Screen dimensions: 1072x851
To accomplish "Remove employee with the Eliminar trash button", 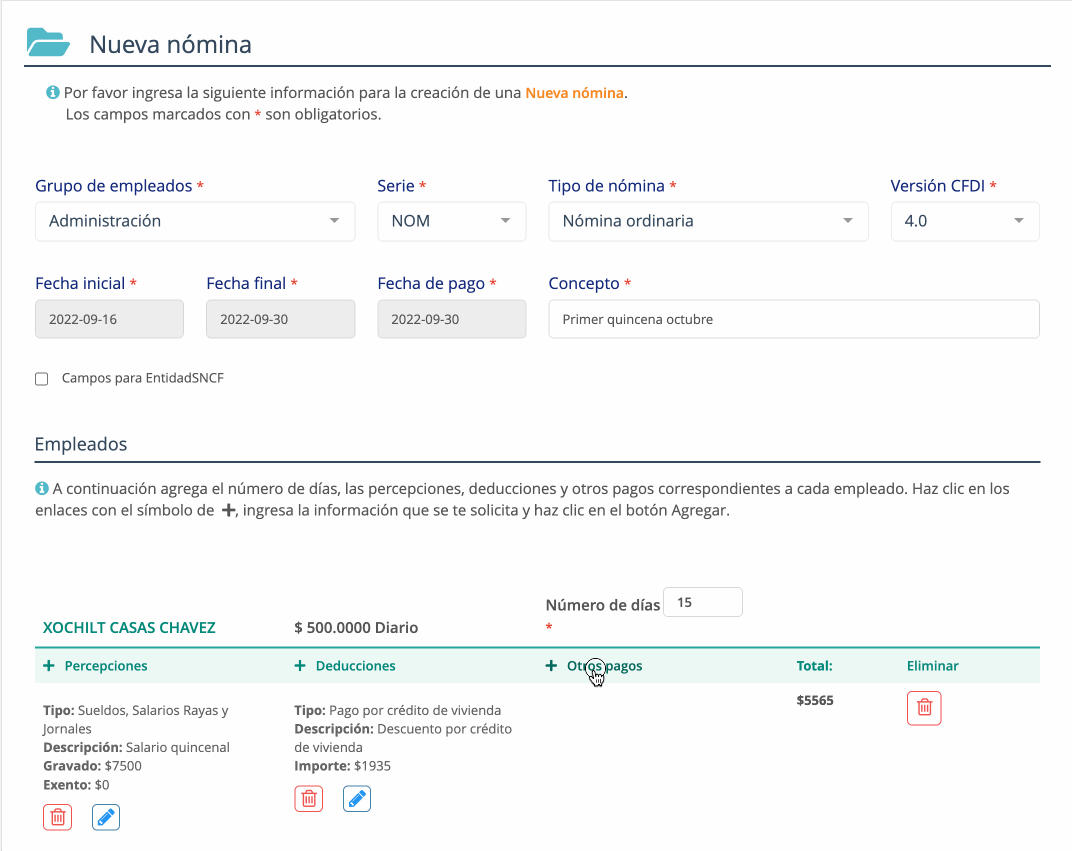I will (x=924, y=707).
